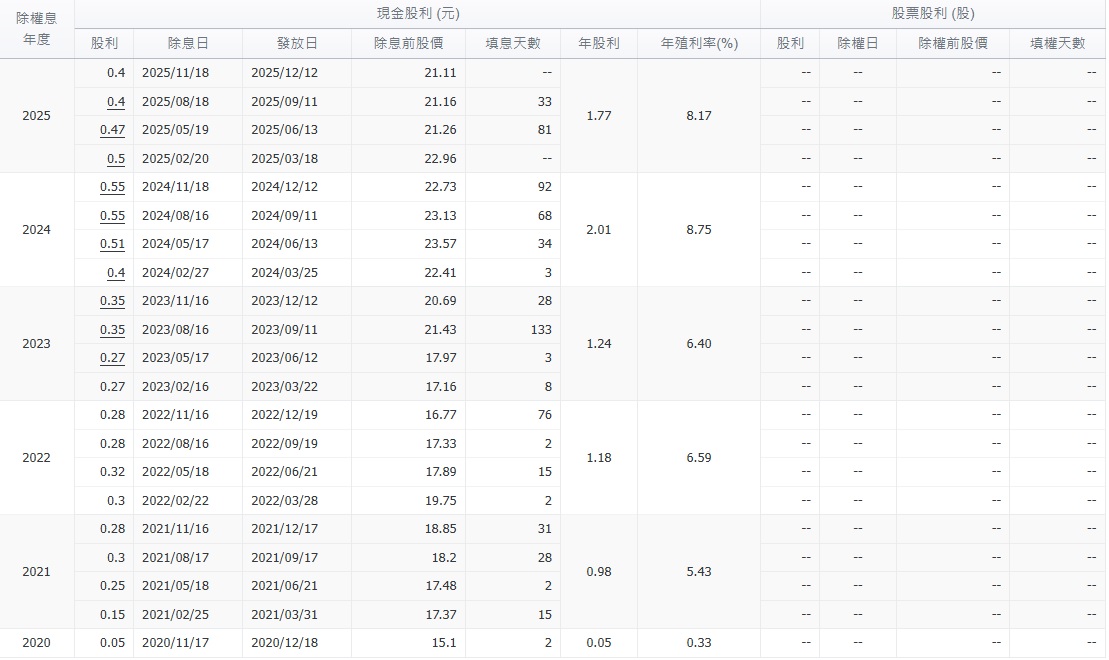Click underlined 0.4 dividend dated 2024/02/27
Viewport: 1109px width, 660px height.
pyautogui.click(x=115, y=273)
